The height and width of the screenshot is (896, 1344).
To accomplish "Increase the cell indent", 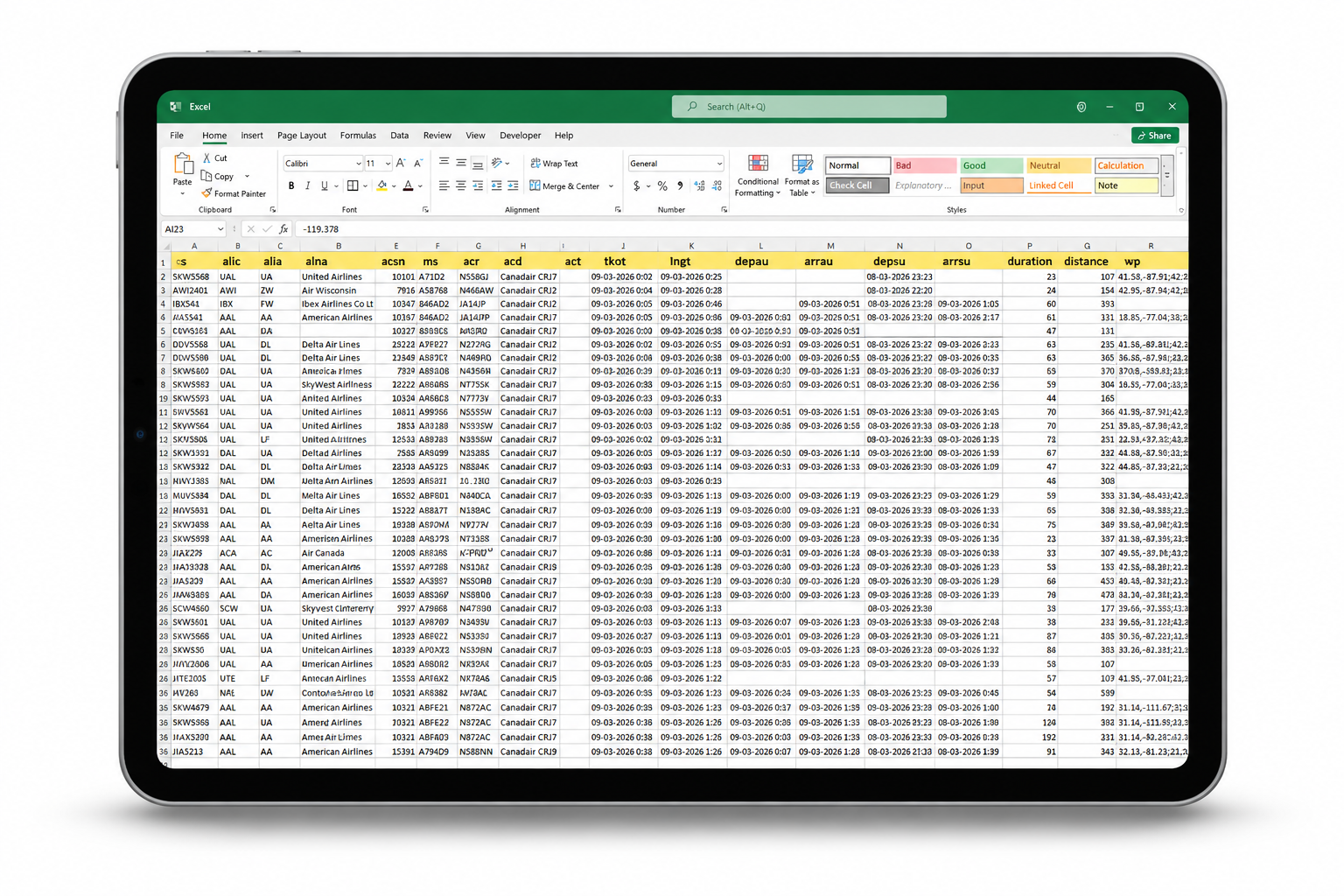I will tap(513, 185).
